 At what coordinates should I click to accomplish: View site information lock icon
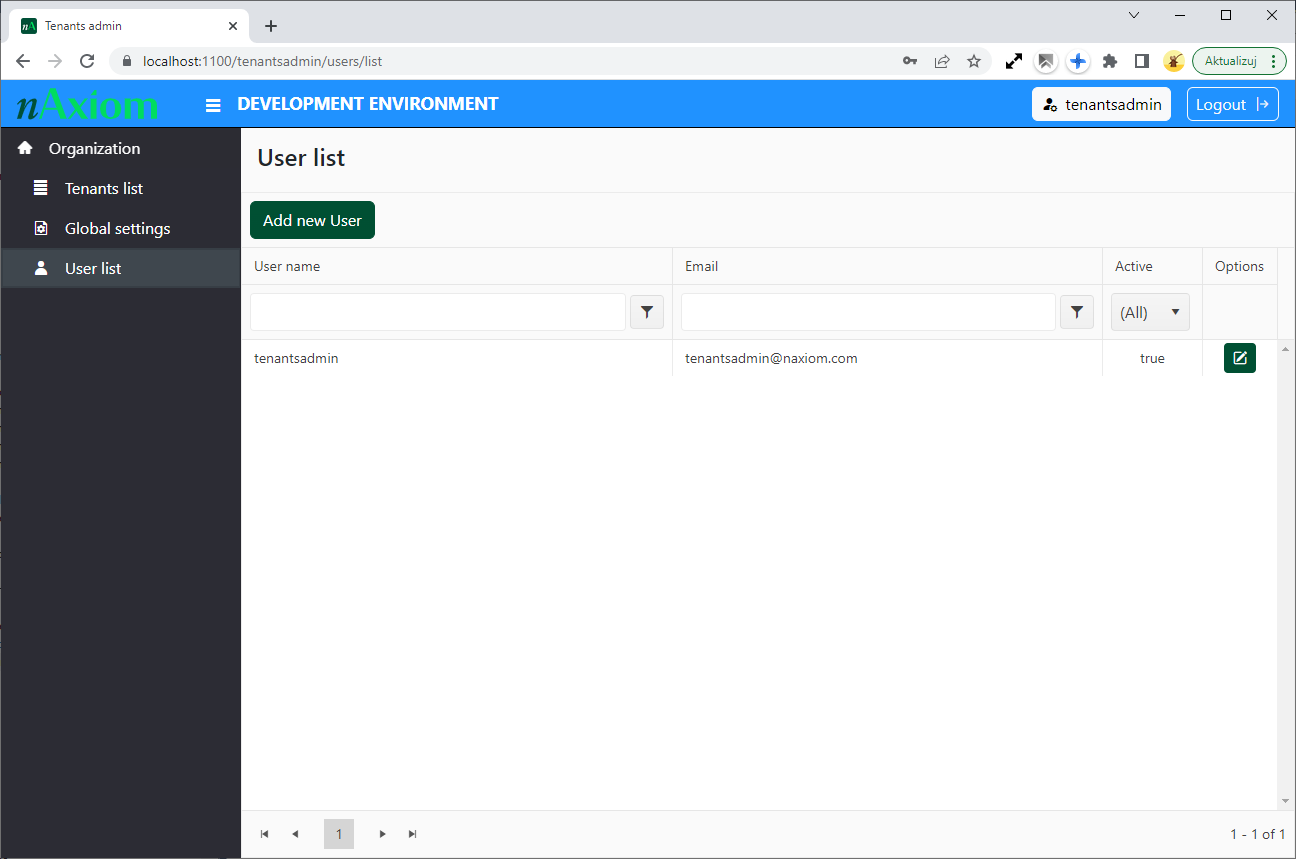[126, 61]
